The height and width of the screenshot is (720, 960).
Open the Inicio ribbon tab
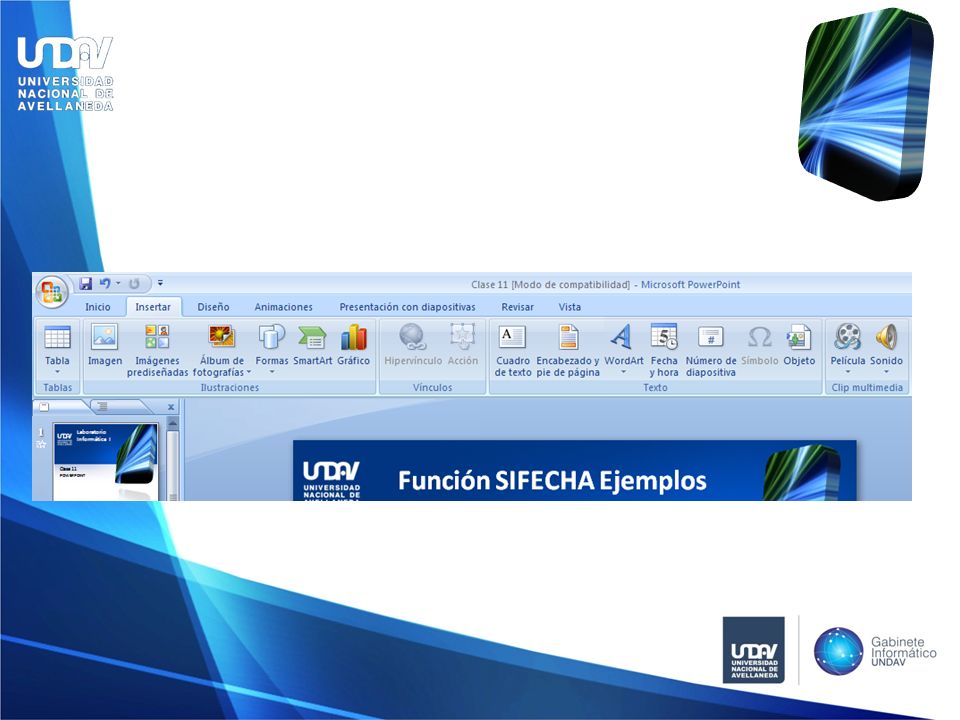point(97,307)
